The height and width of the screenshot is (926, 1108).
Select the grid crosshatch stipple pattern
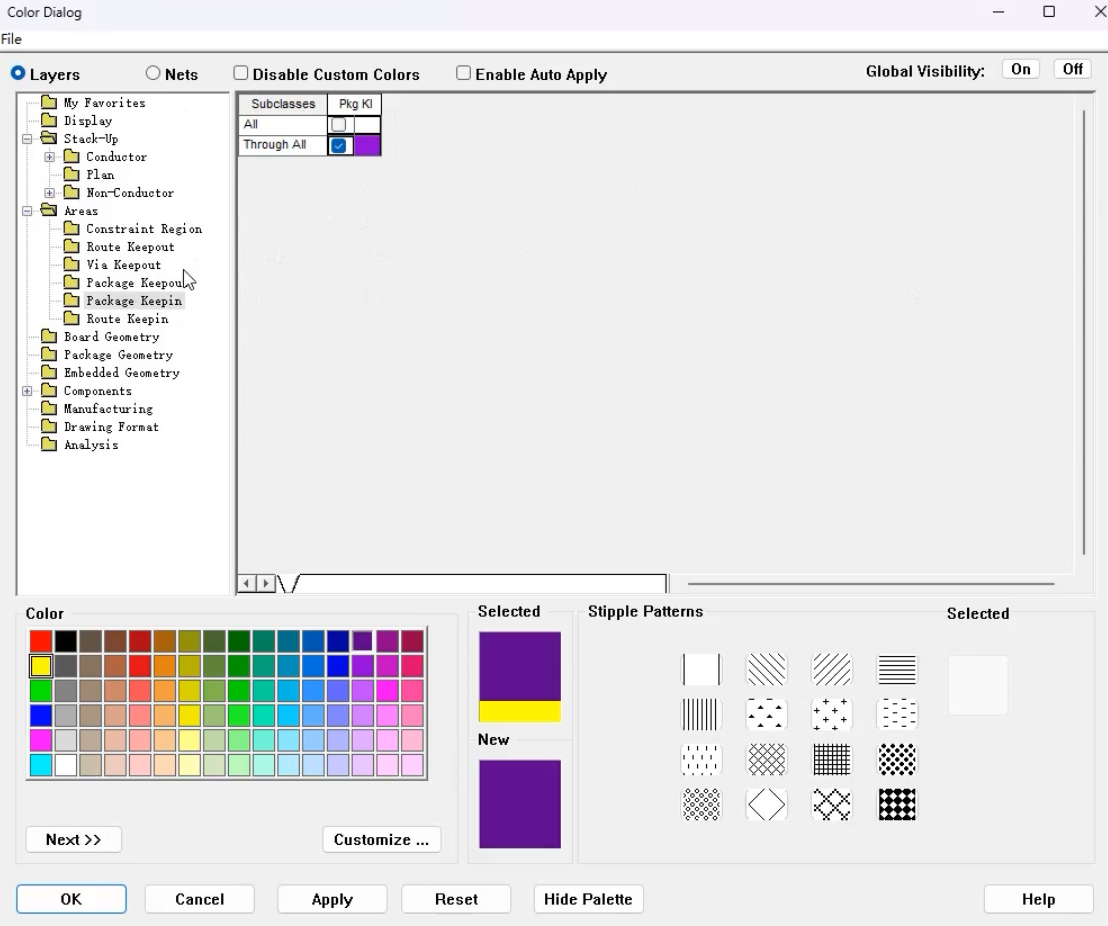point(832,760)
